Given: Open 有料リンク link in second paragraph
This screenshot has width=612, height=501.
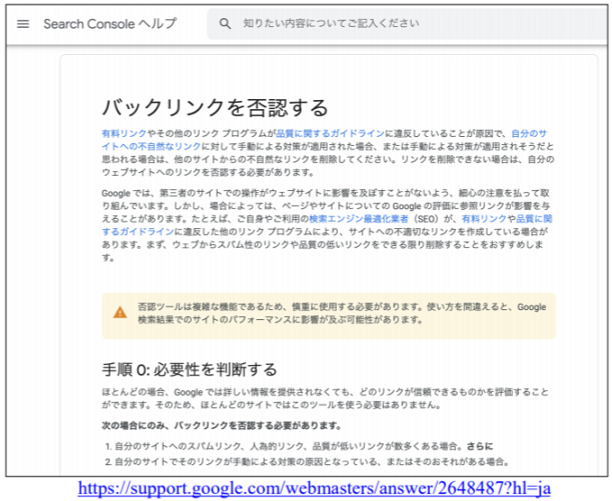Looking at the screenshot, I should [484, 219].
